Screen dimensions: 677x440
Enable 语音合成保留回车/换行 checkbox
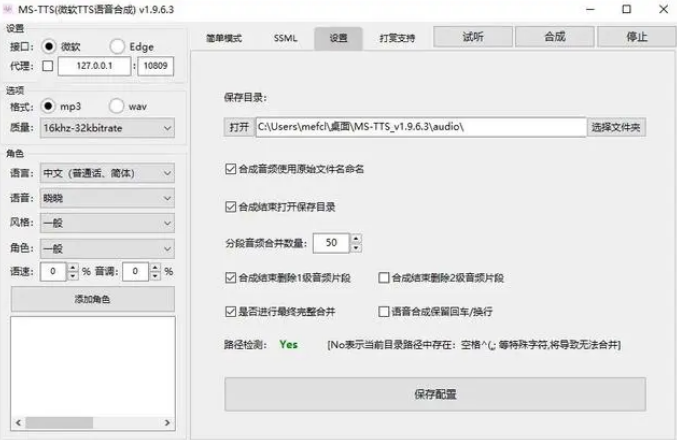pyautogui.click(x=383, y=311)
